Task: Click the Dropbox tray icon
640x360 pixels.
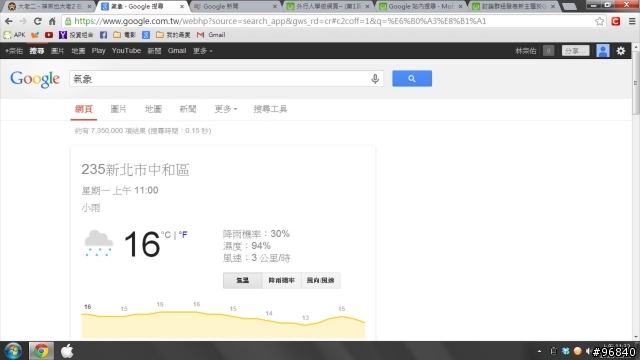Action: point(565,351)
